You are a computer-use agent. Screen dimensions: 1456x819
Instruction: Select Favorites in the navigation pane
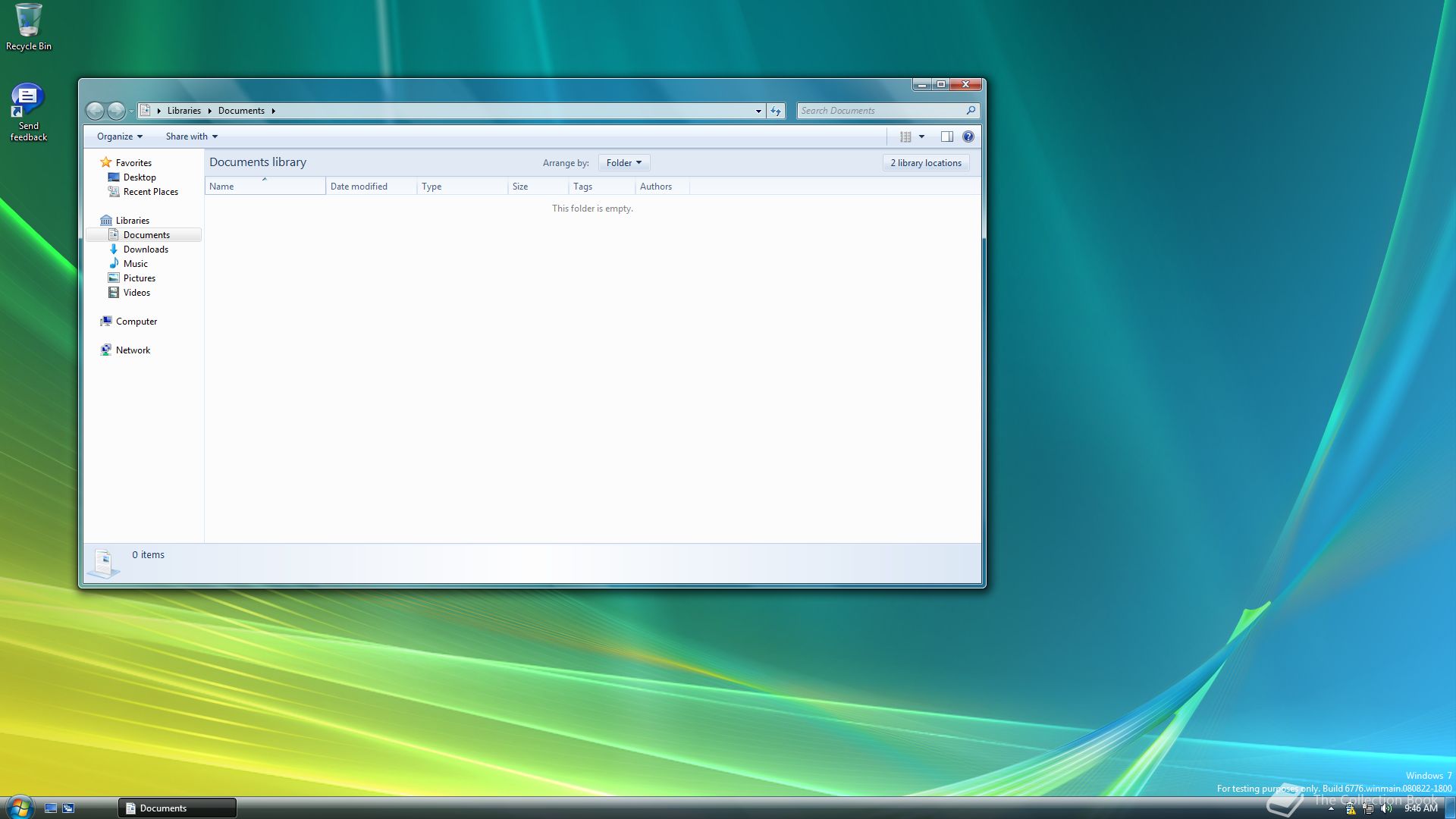133,163
